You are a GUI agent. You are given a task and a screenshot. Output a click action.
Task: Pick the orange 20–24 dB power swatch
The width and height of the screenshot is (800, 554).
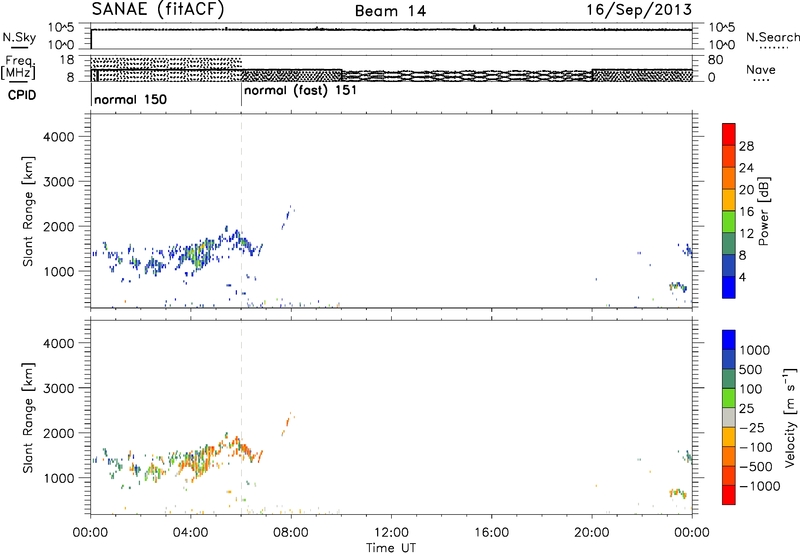click(x=729, y=178)
